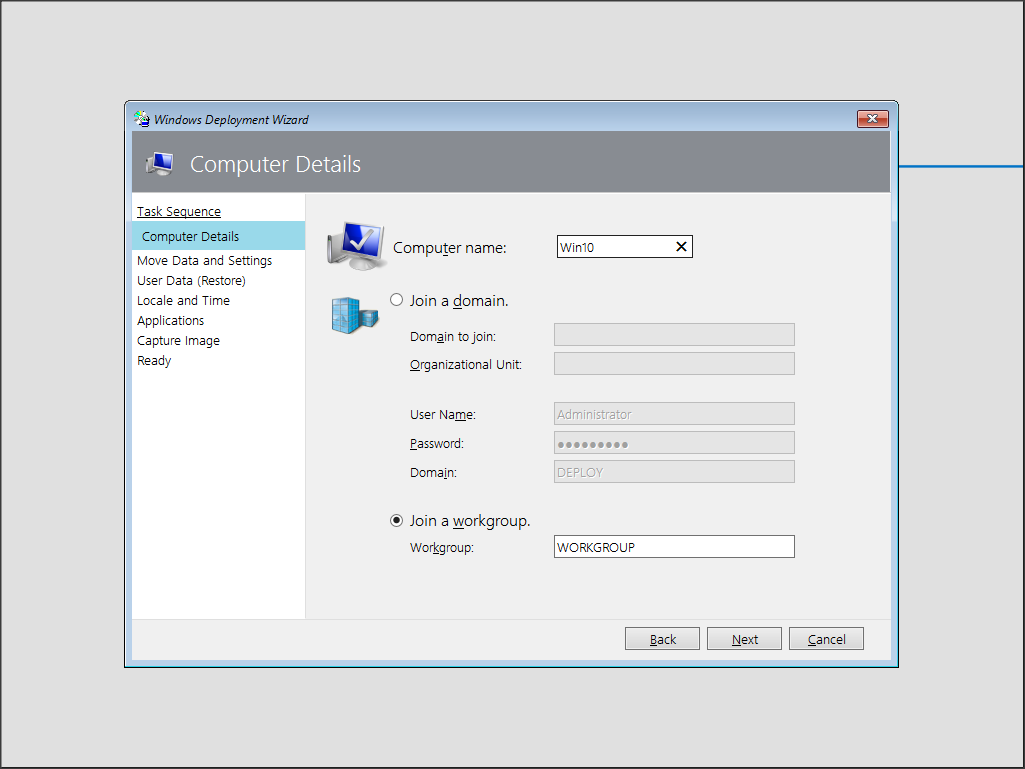Select the Join a domain radio button
The image size is (1025, 769).
coord(397,300)
